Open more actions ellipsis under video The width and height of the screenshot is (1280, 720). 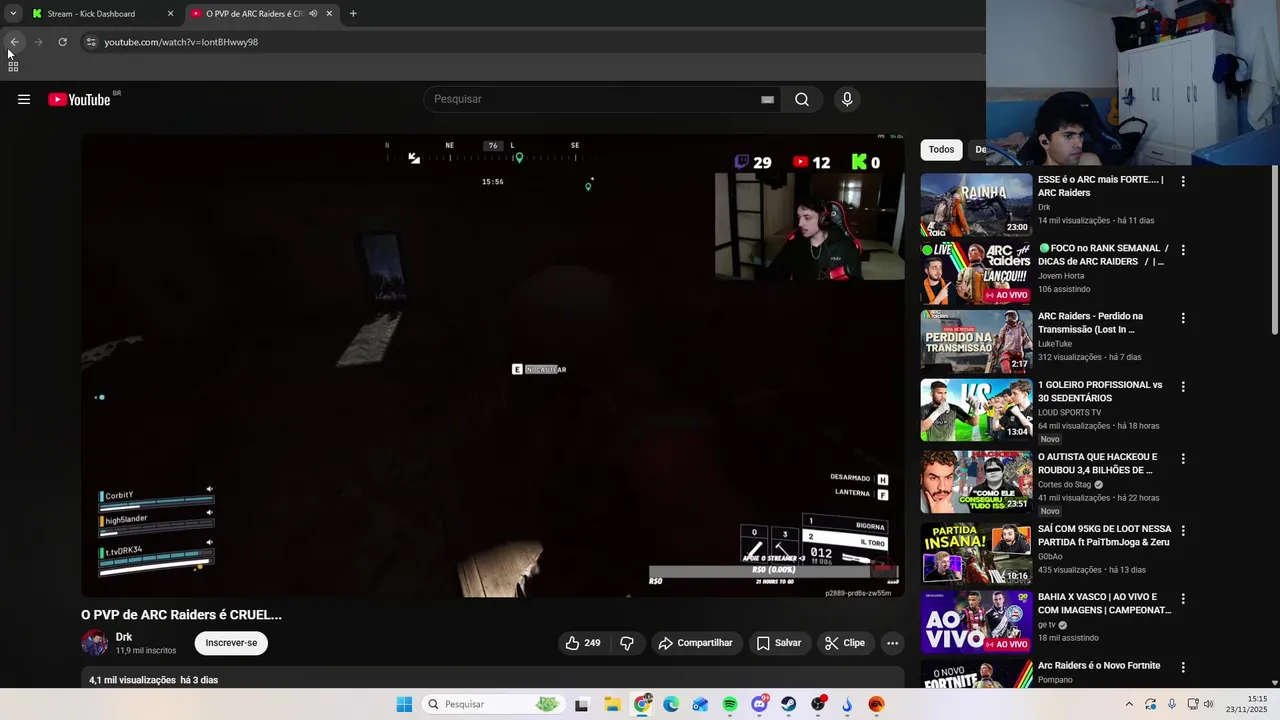[x=893, y=643]
